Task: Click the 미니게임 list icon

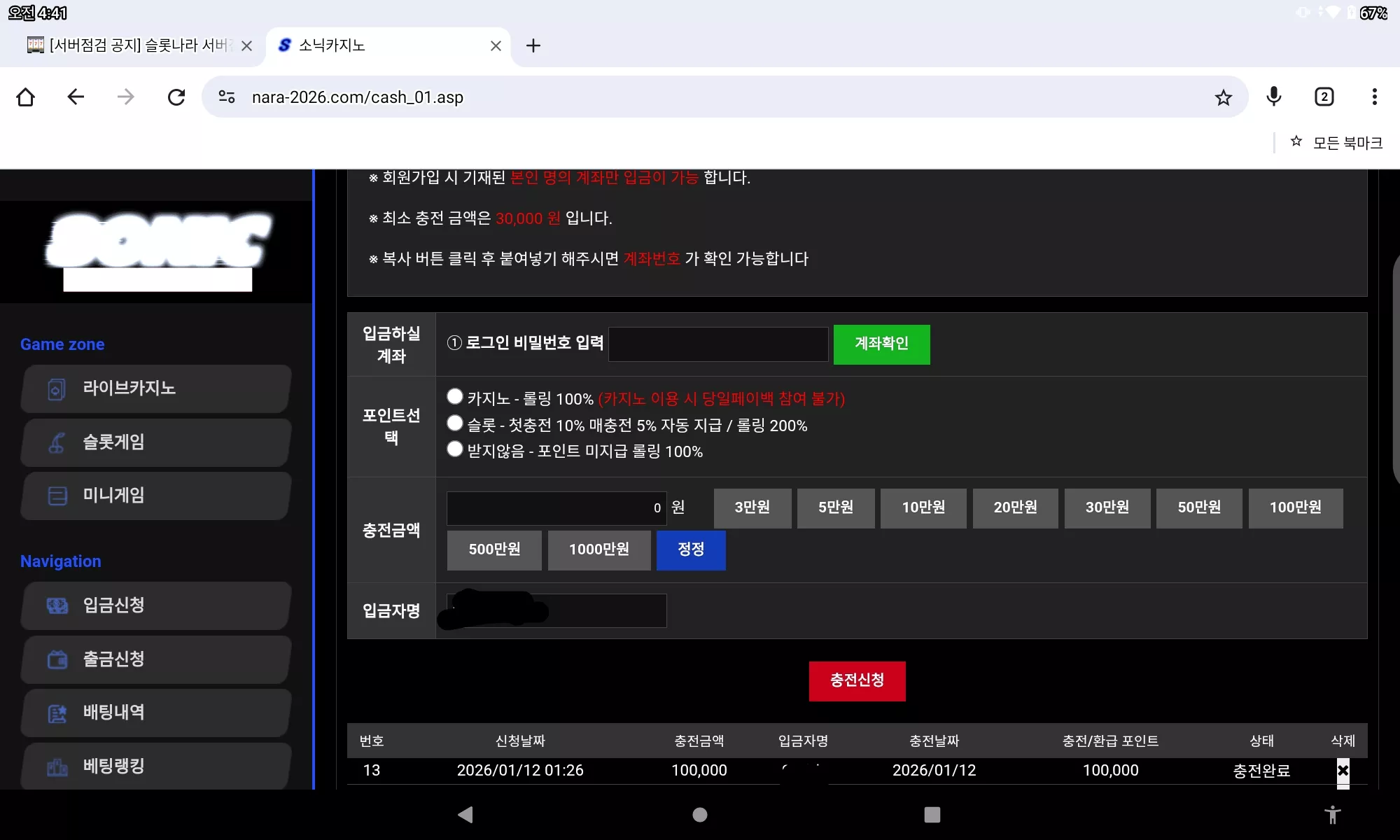Action: click(x=57, y=496)
